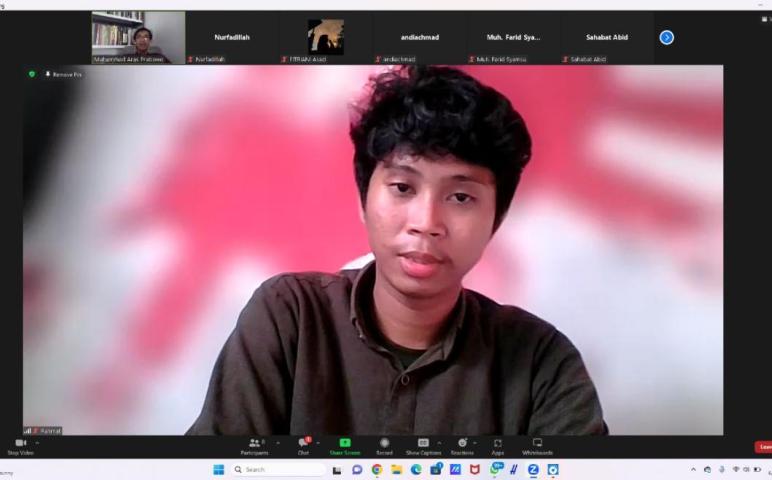Viewport: 772px width, 480px height.
Task: Open the Reactions menu
Action: coord(462,444)
